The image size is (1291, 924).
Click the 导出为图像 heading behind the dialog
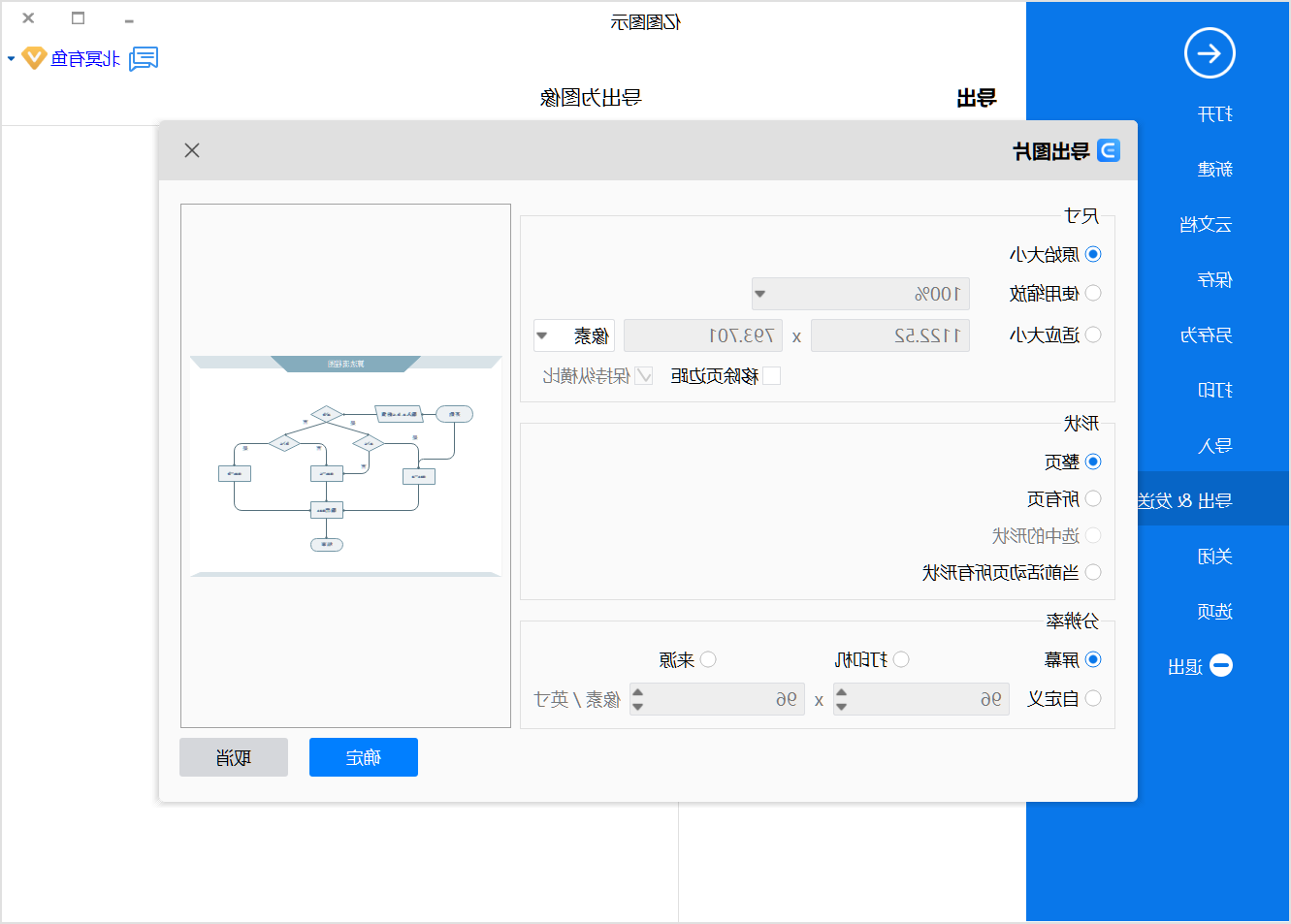click(591, 98)
